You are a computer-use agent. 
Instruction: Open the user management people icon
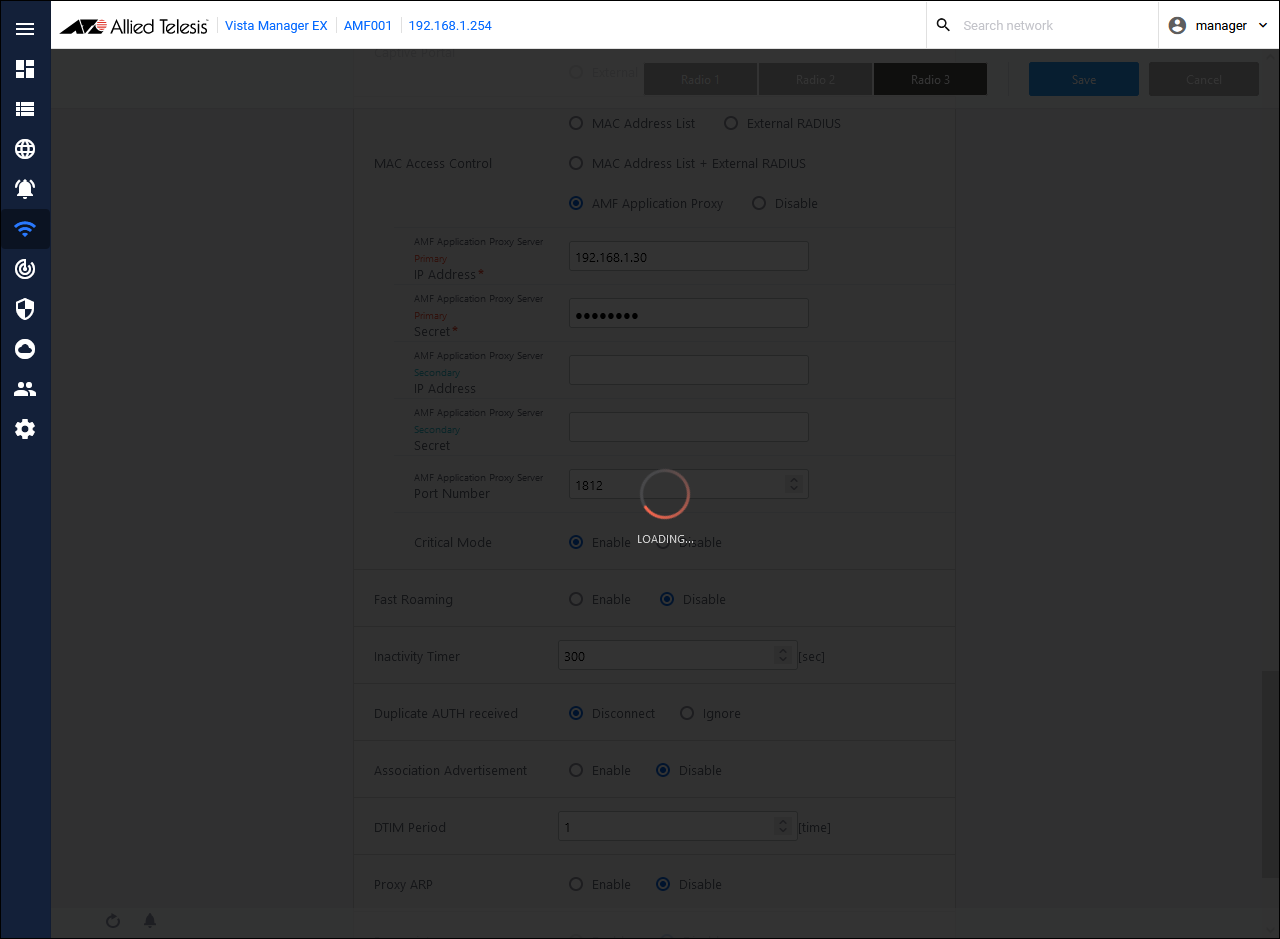coord(25,389)
